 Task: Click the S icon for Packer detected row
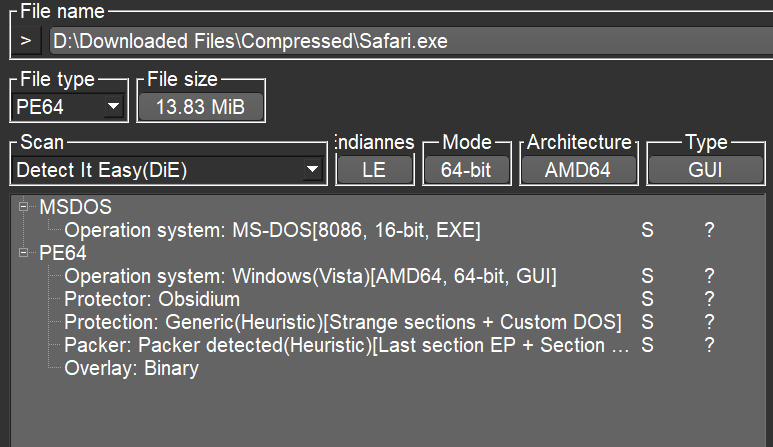click(647, 345)
